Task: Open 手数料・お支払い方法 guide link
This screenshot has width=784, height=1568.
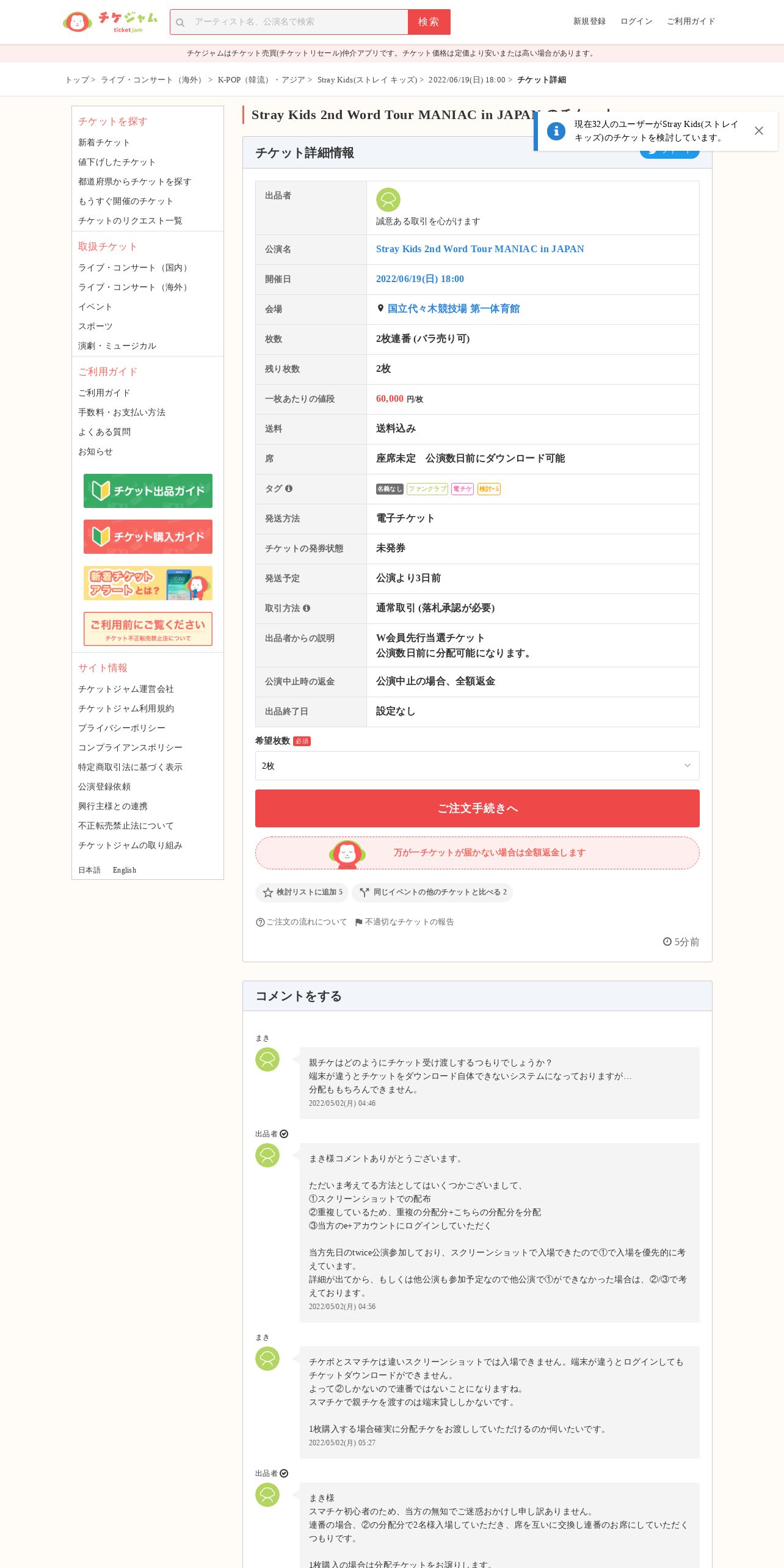Action: click(122, 412)
